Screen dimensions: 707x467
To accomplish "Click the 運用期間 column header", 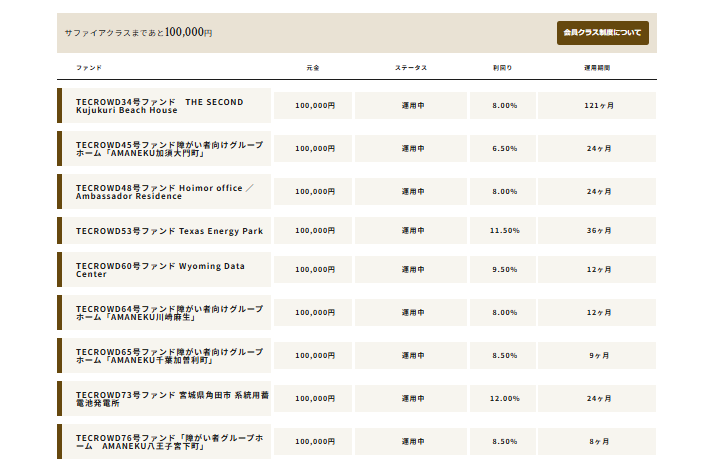I will pyautogui.click(x=597, y=68).
